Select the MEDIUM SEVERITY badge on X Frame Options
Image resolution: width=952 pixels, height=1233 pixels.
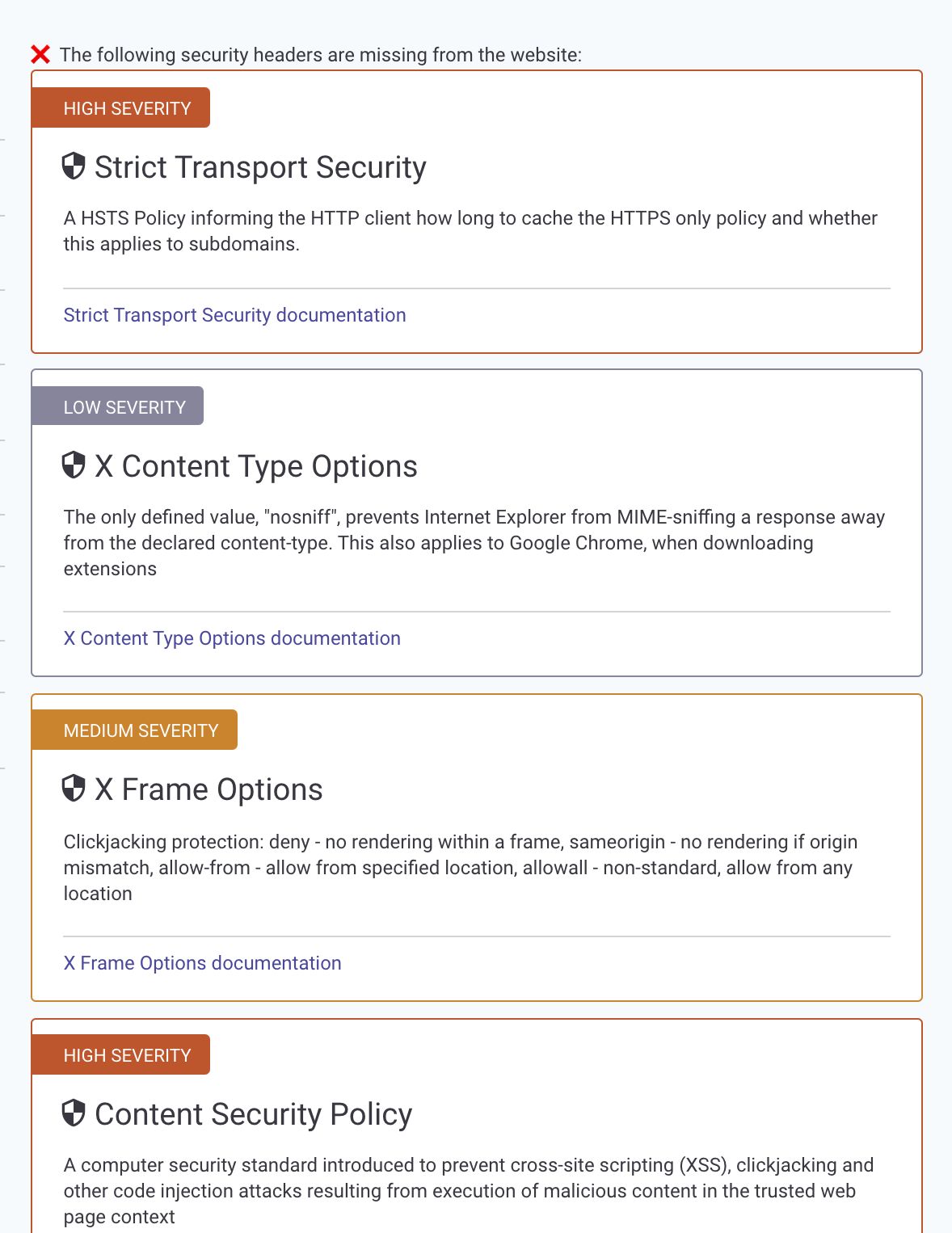133,730
